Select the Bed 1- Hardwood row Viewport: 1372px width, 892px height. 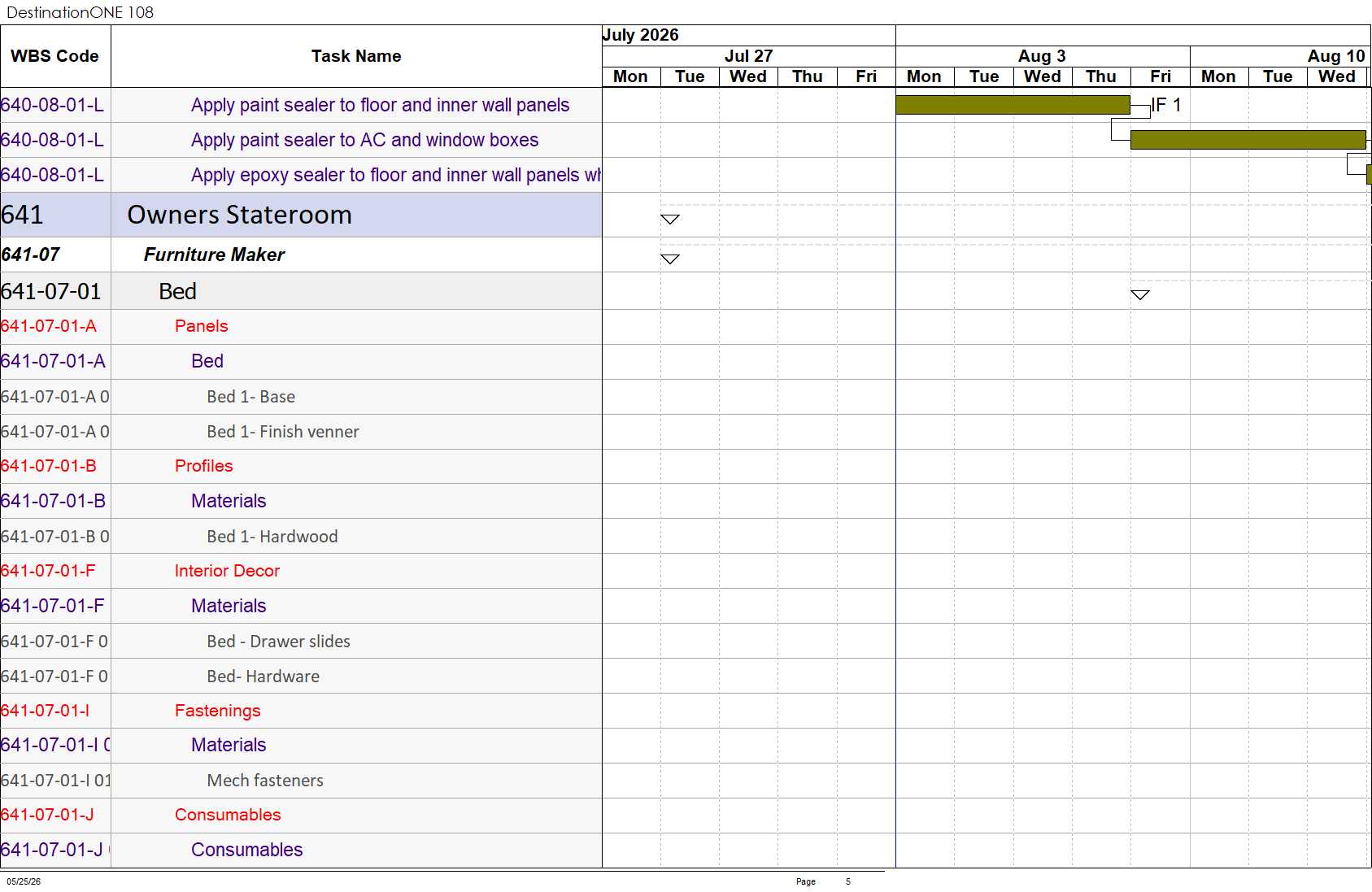pyautogui.click(x=301, y=537)
